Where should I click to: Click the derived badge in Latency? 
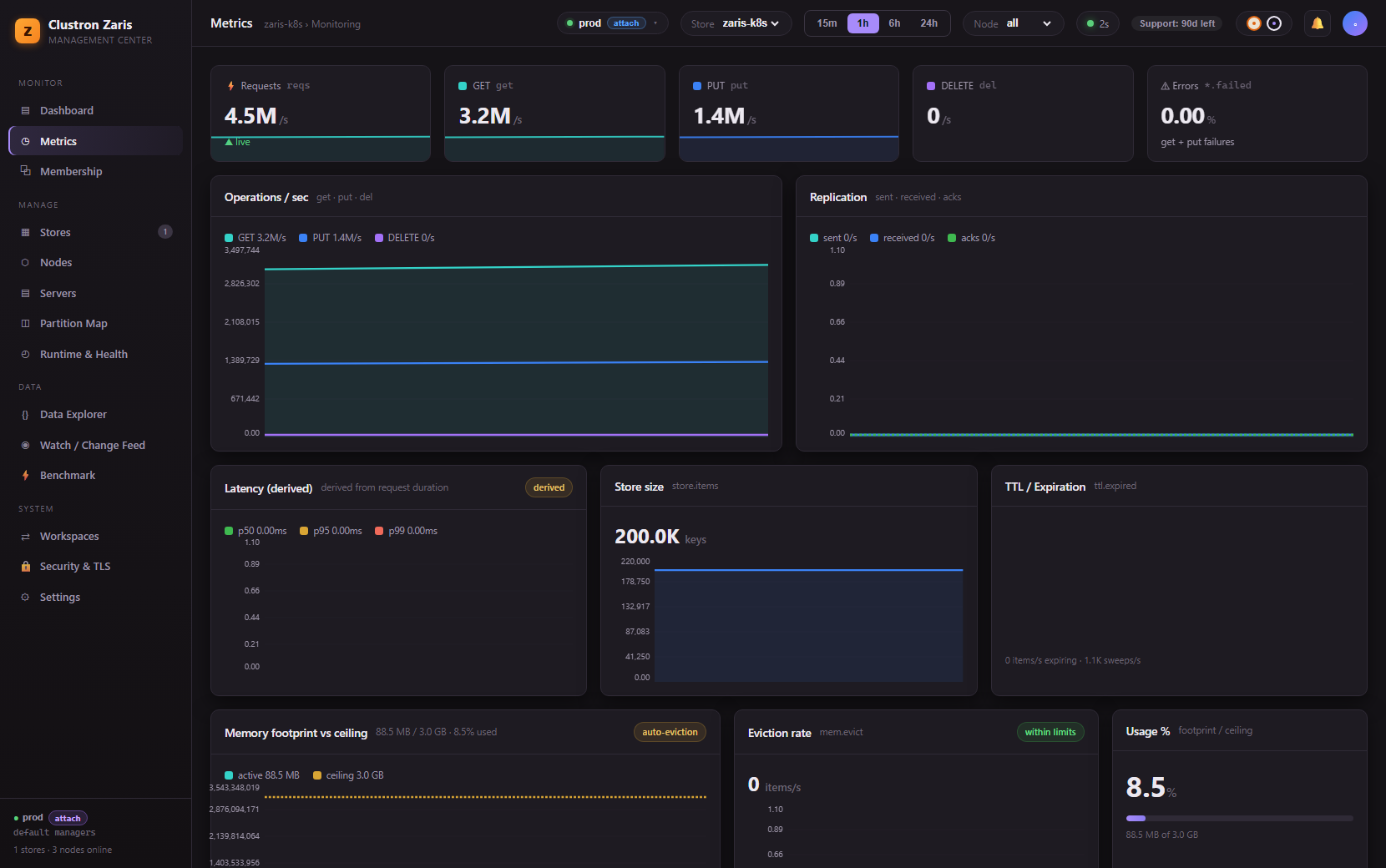(549, 487)
